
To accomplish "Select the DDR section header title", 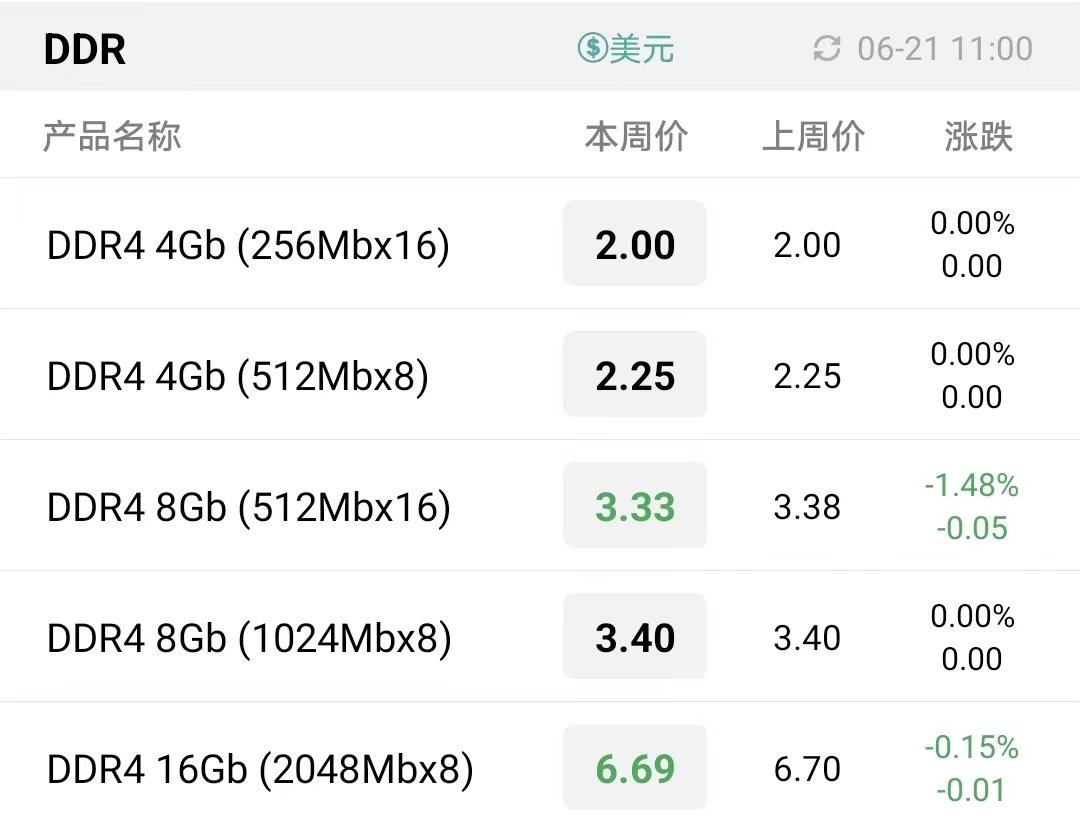I will click(x=85, y=50).
